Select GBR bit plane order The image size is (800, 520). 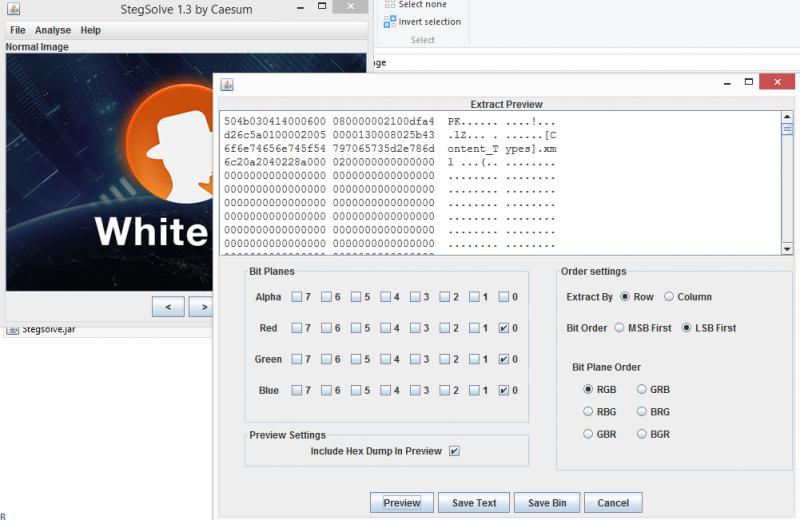[x=588, y=434]
